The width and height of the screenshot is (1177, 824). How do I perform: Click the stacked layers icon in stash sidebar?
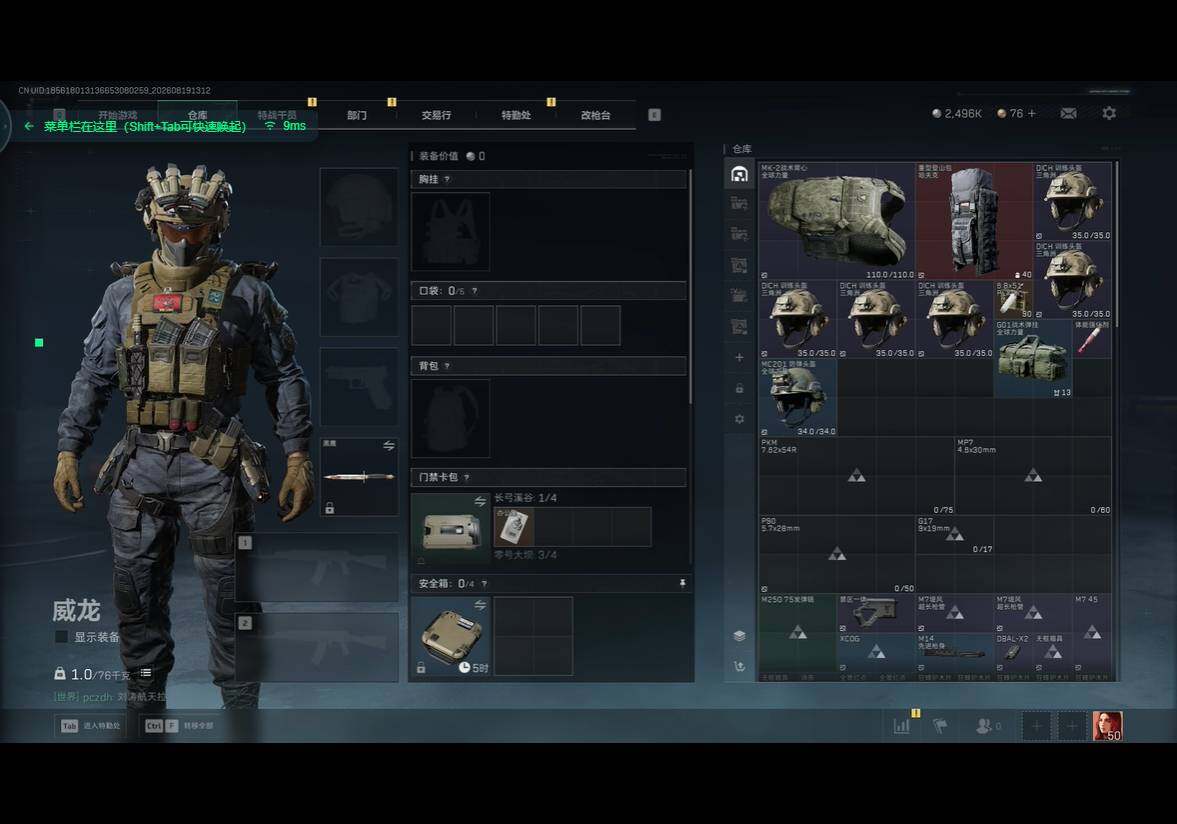point(739,636)
